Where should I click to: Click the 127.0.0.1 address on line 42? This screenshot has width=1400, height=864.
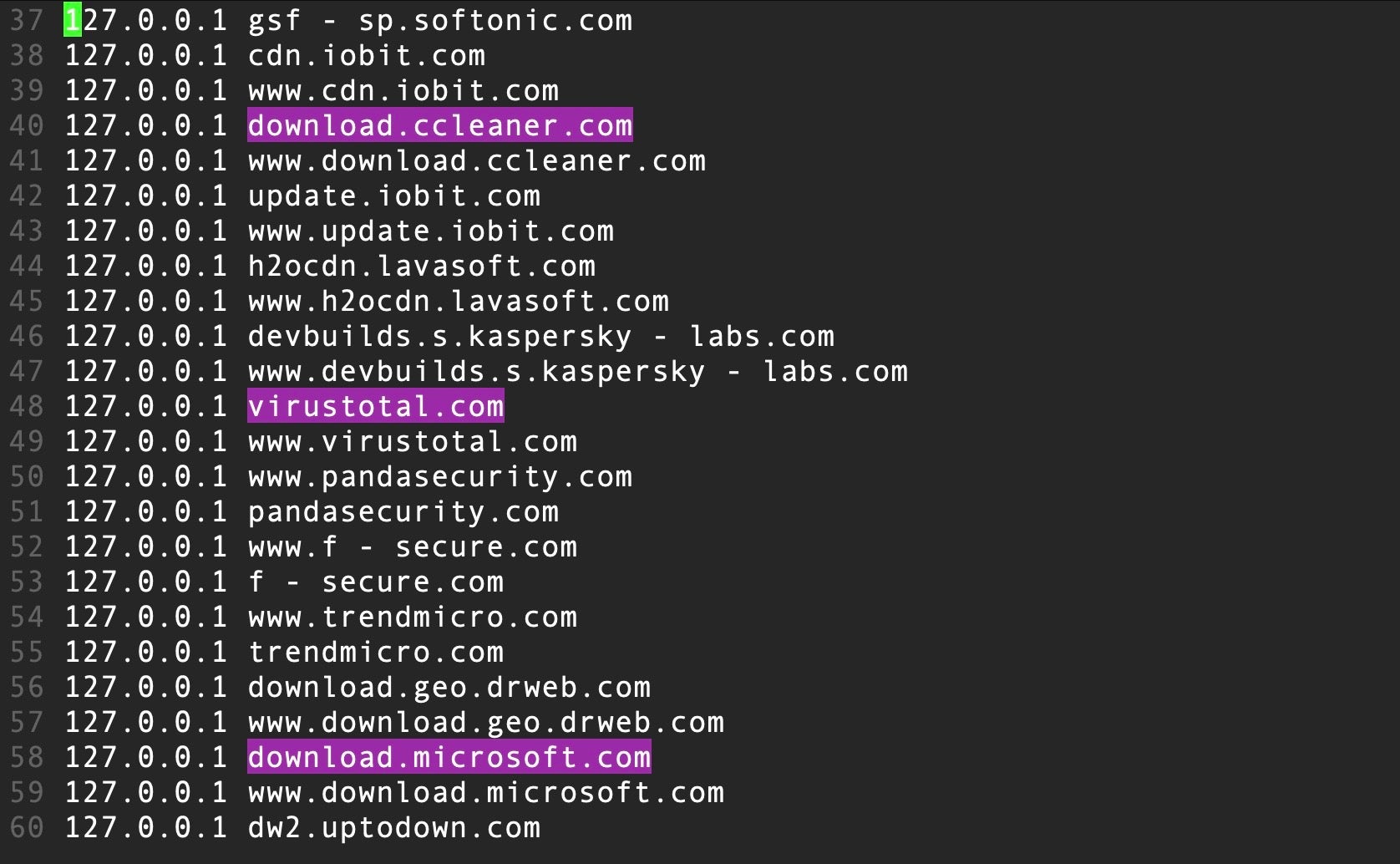(x=145, y=196)
